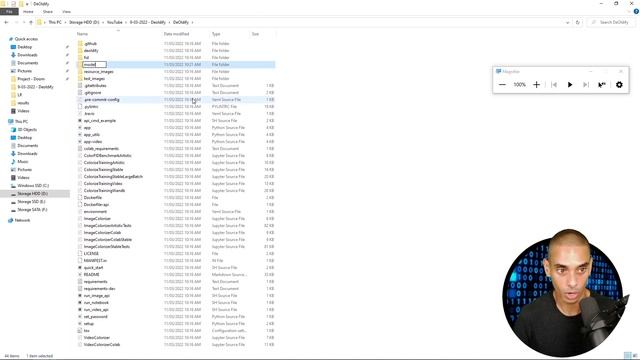Navigate back with the Back arrow
The image size is (640, 360).
tap(6, 22)
